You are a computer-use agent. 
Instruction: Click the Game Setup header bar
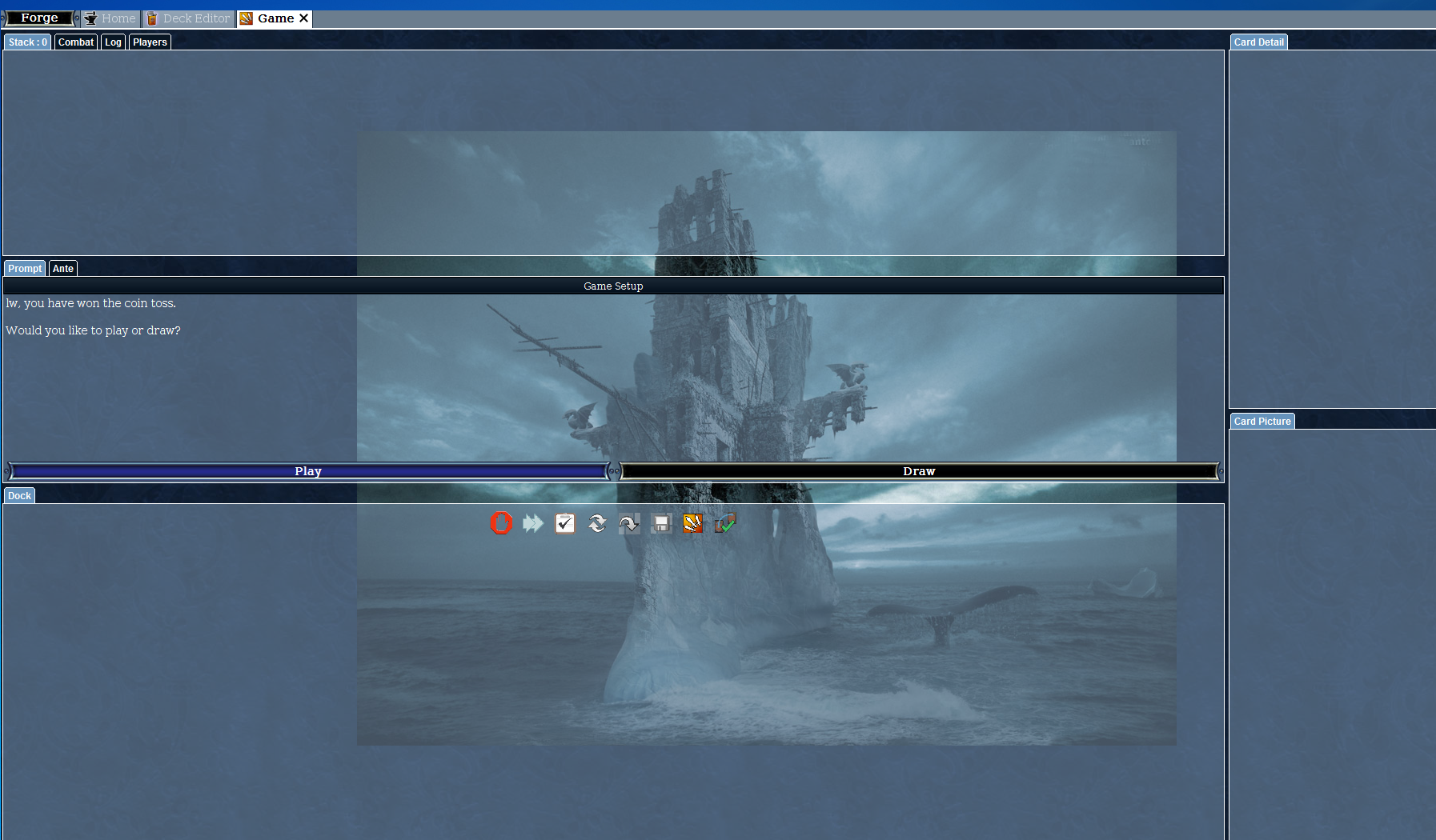pos(613,286)
